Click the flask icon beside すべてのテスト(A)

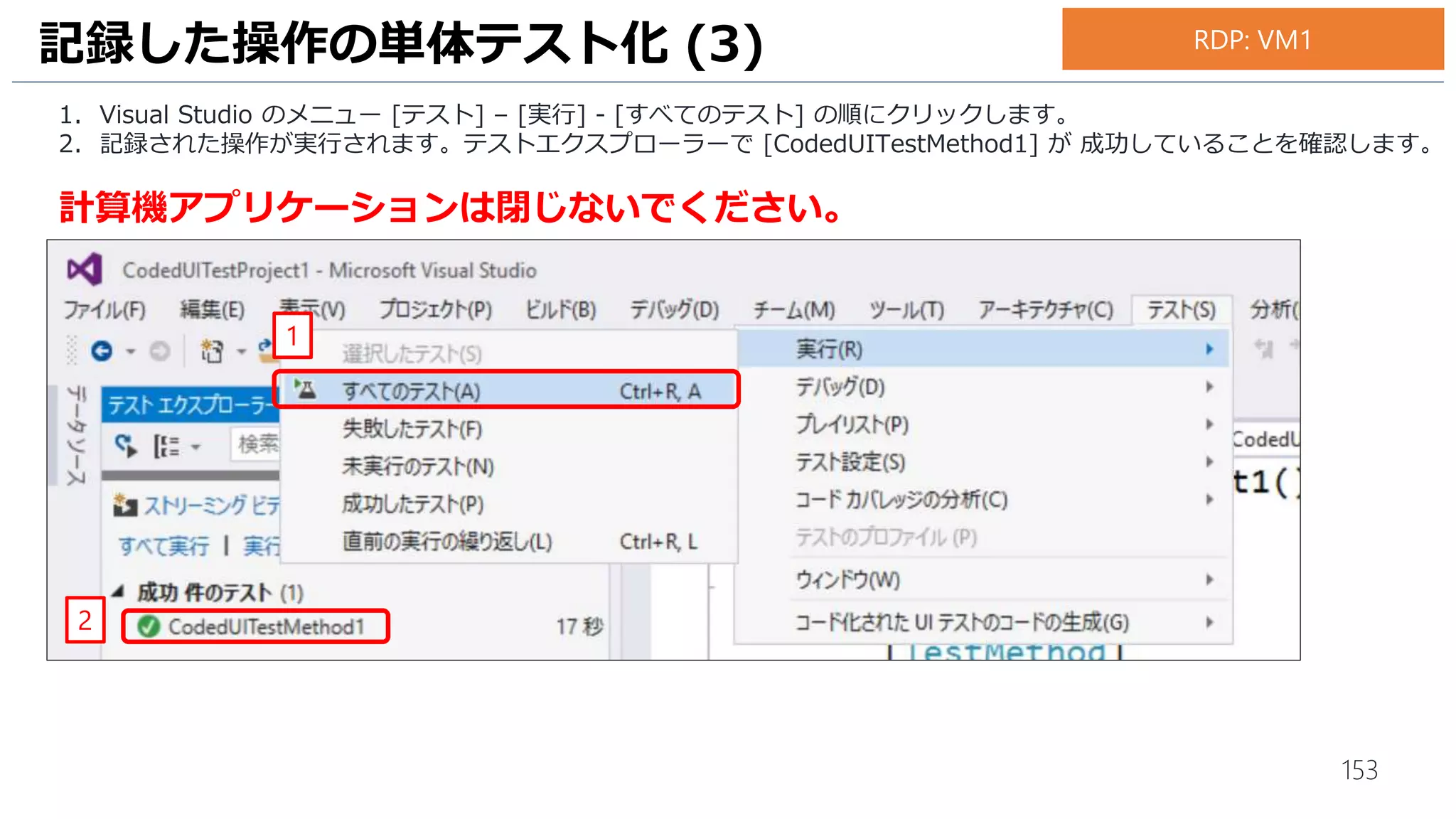click(306, 389)
